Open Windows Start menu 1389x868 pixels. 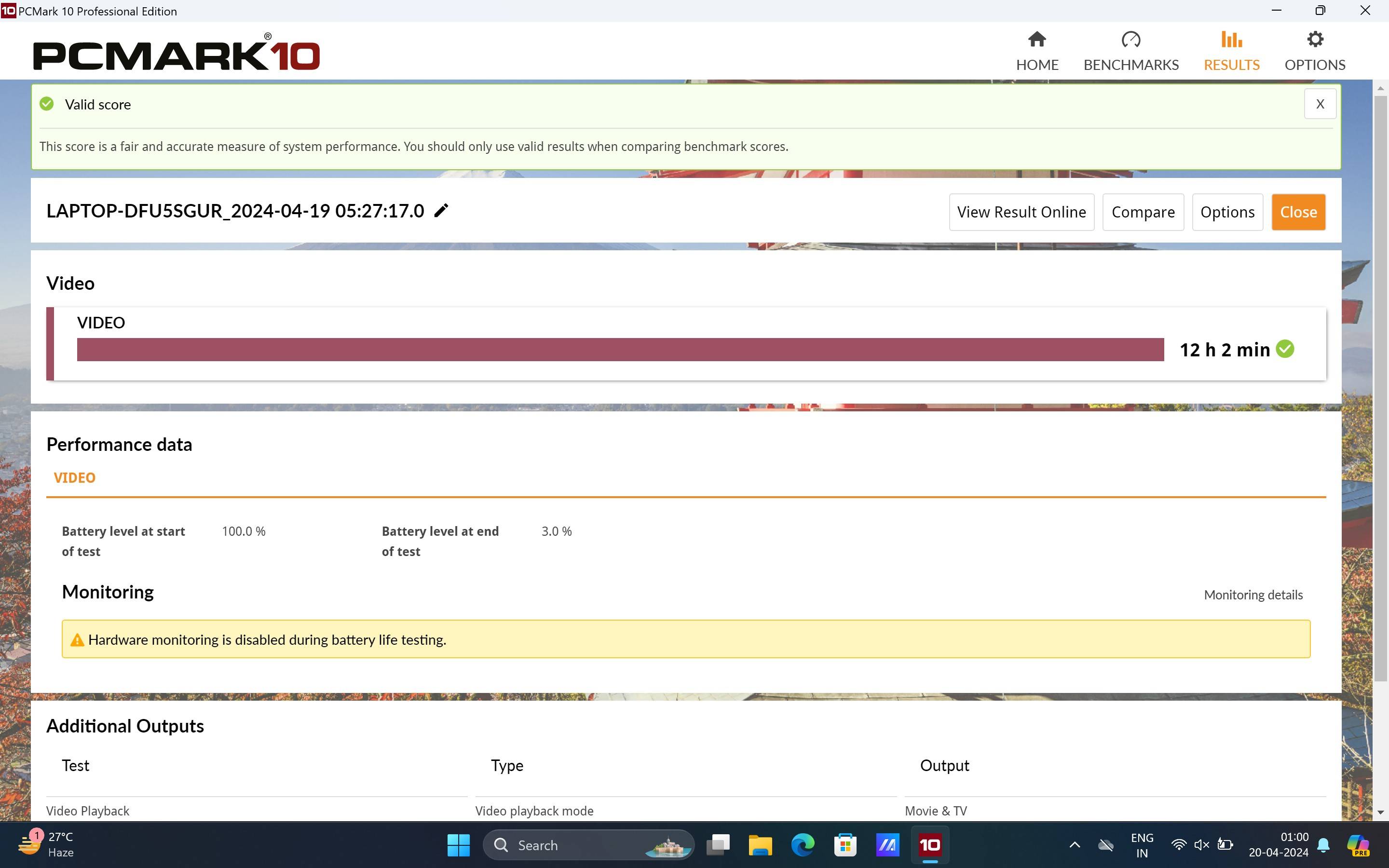(x=458, y=845)
